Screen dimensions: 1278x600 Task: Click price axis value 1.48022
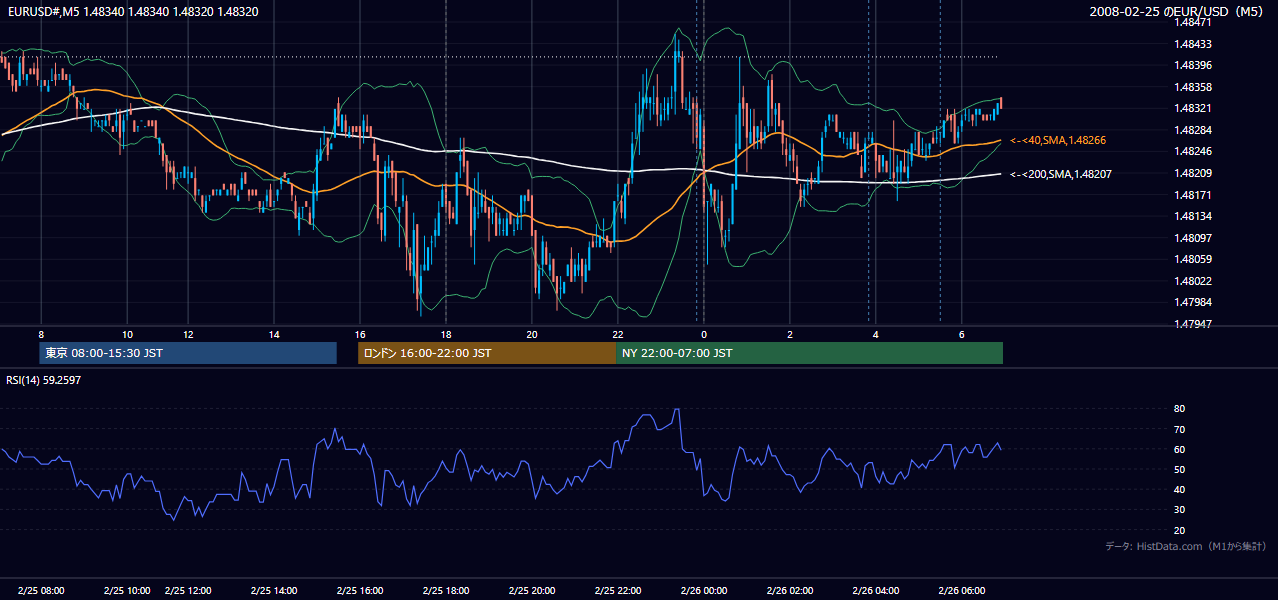(1193, 280)
